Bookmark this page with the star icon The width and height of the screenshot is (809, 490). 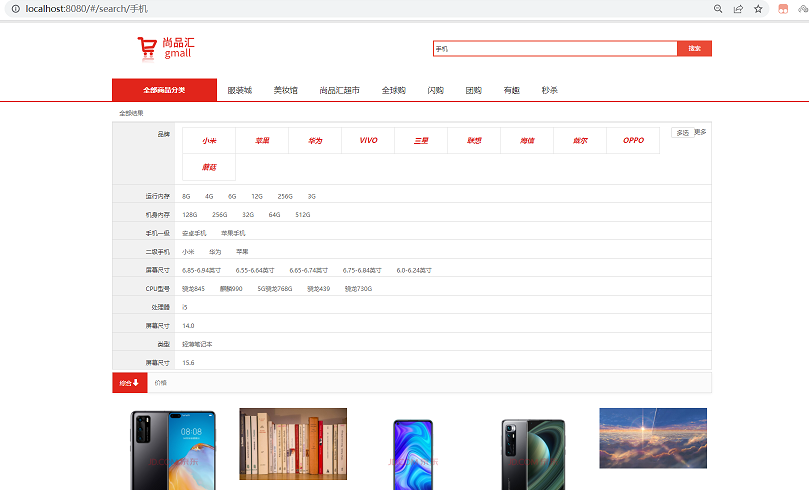[758, 9]
